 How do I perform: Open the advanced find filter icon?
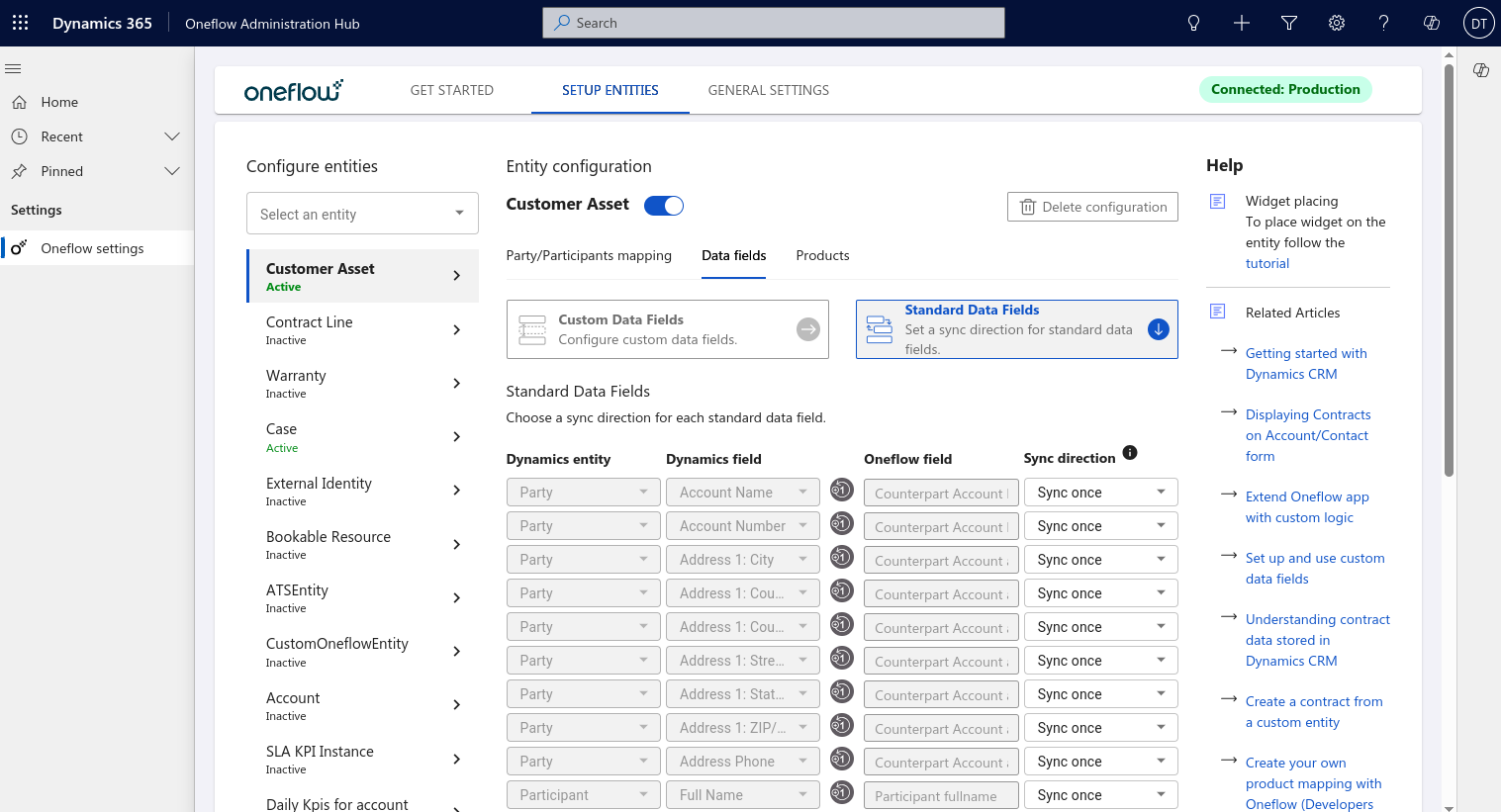[1289, 23]
